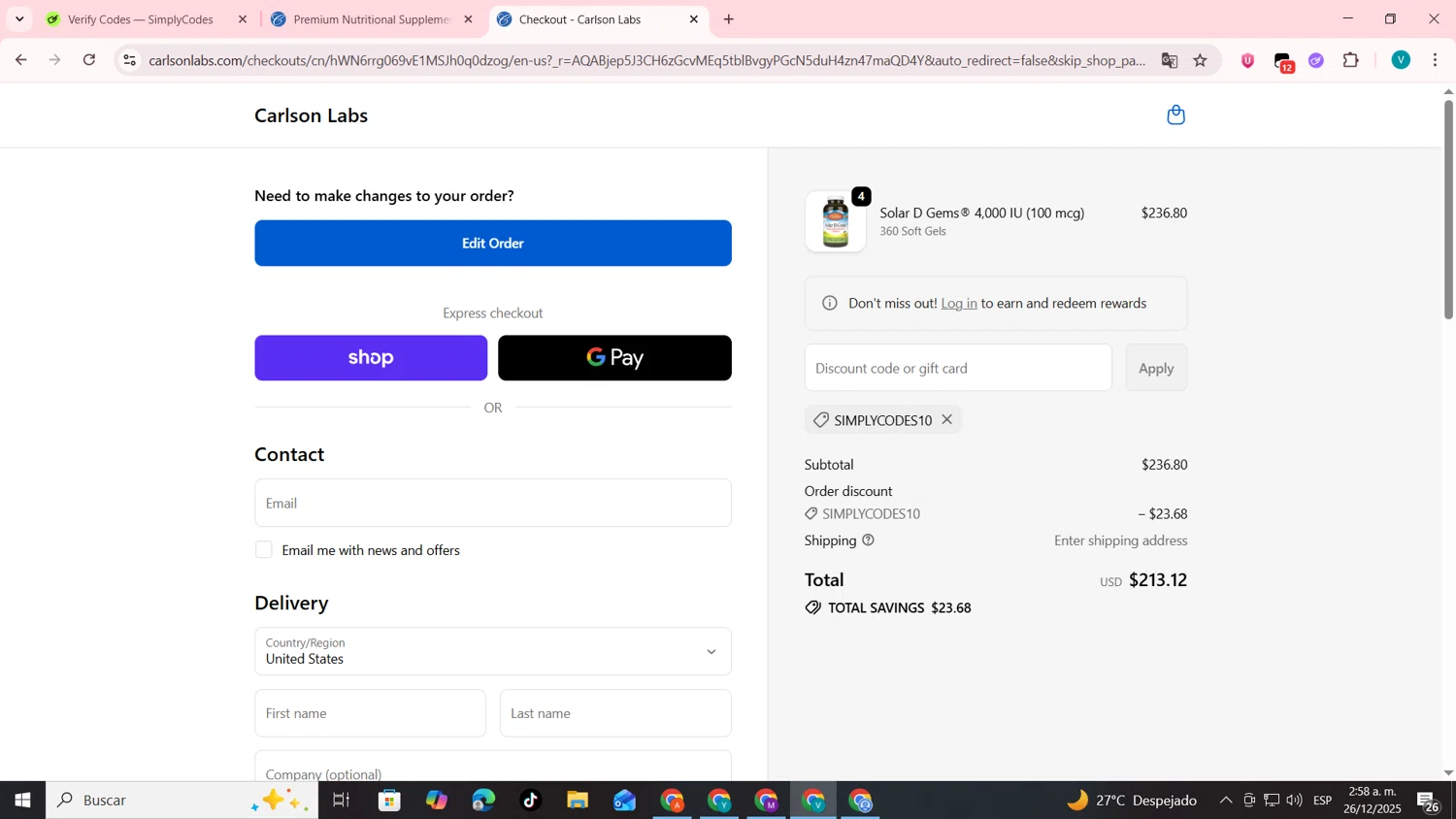The height and width of the screenshot is (819, 1456).
Task: Select the Checkout - Carlson Labs tab
Action: point(580,19)
